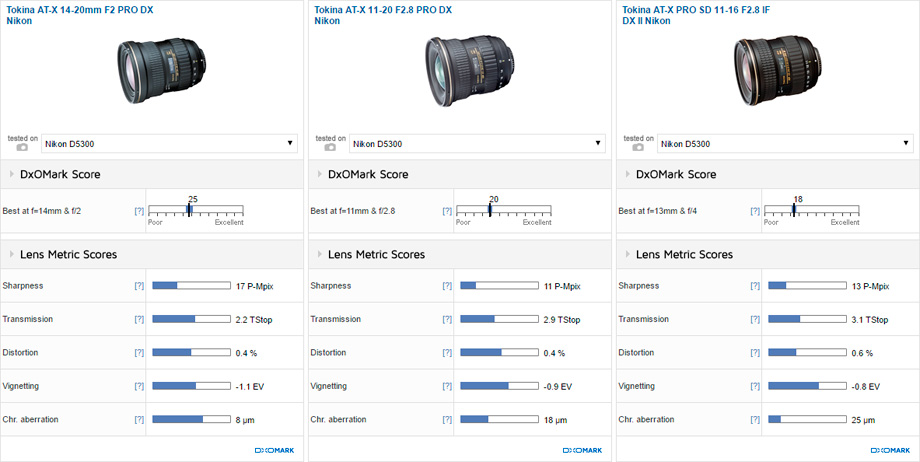Open camera dropdown for 11-20 F2.8 lens
The height and width of the screenshot is (462, 920).
point(477,143)
